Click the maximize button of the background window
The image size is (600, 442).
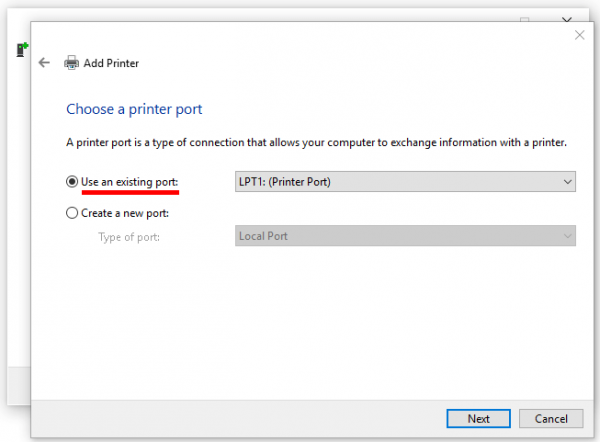[x=525, y=20]
